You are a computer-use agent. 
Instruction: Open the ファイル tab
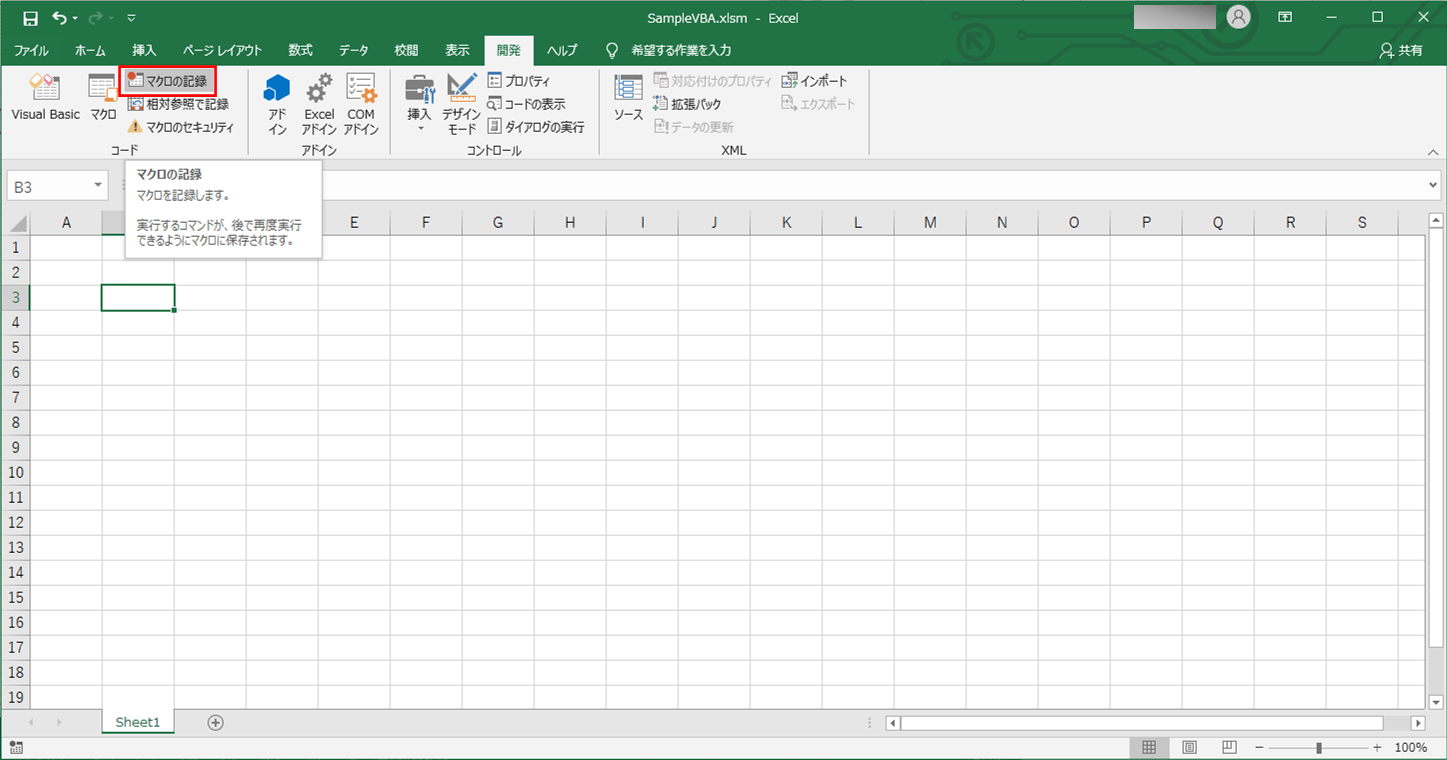pyautogui.click(x=31, y=50)
